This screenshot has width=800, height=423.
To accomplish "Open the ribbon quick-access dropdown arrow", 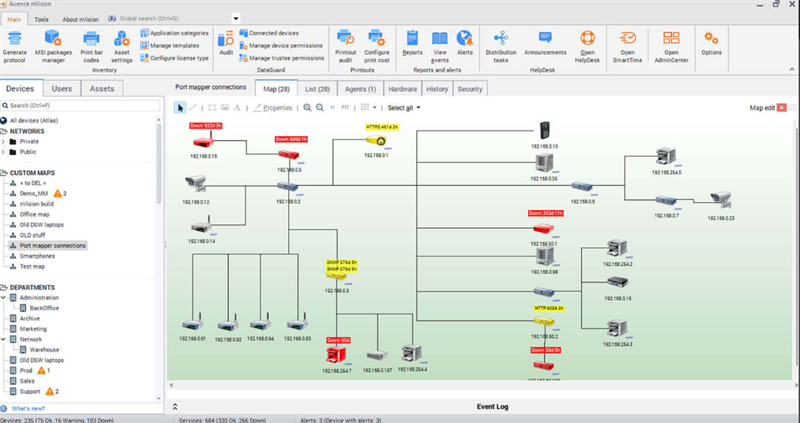I will click(236, 19).
